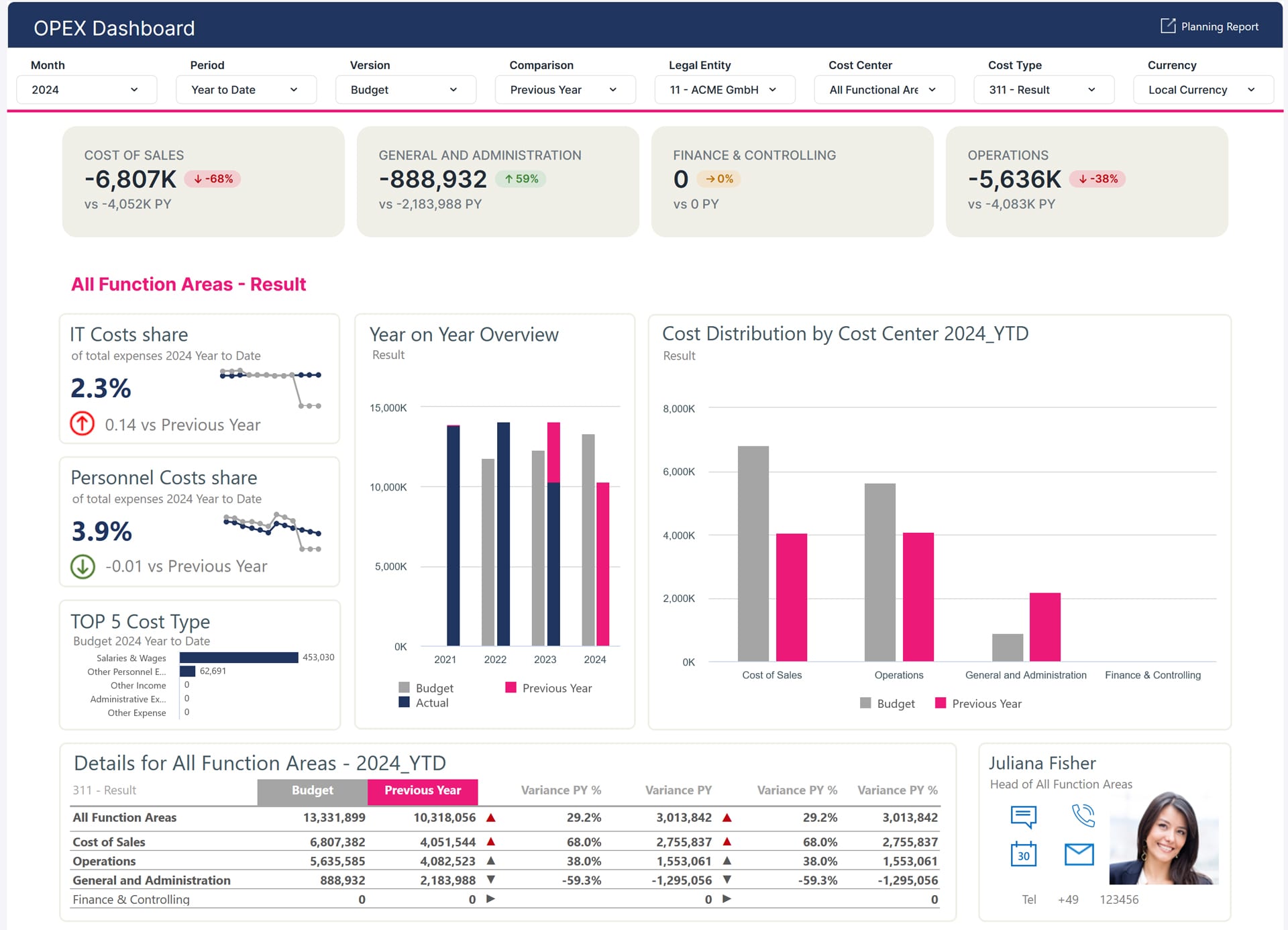Screen dimensions: 1288x930
Task: Click the red up-arrow circle in IT Costs
Action: (x=83, y=423)
